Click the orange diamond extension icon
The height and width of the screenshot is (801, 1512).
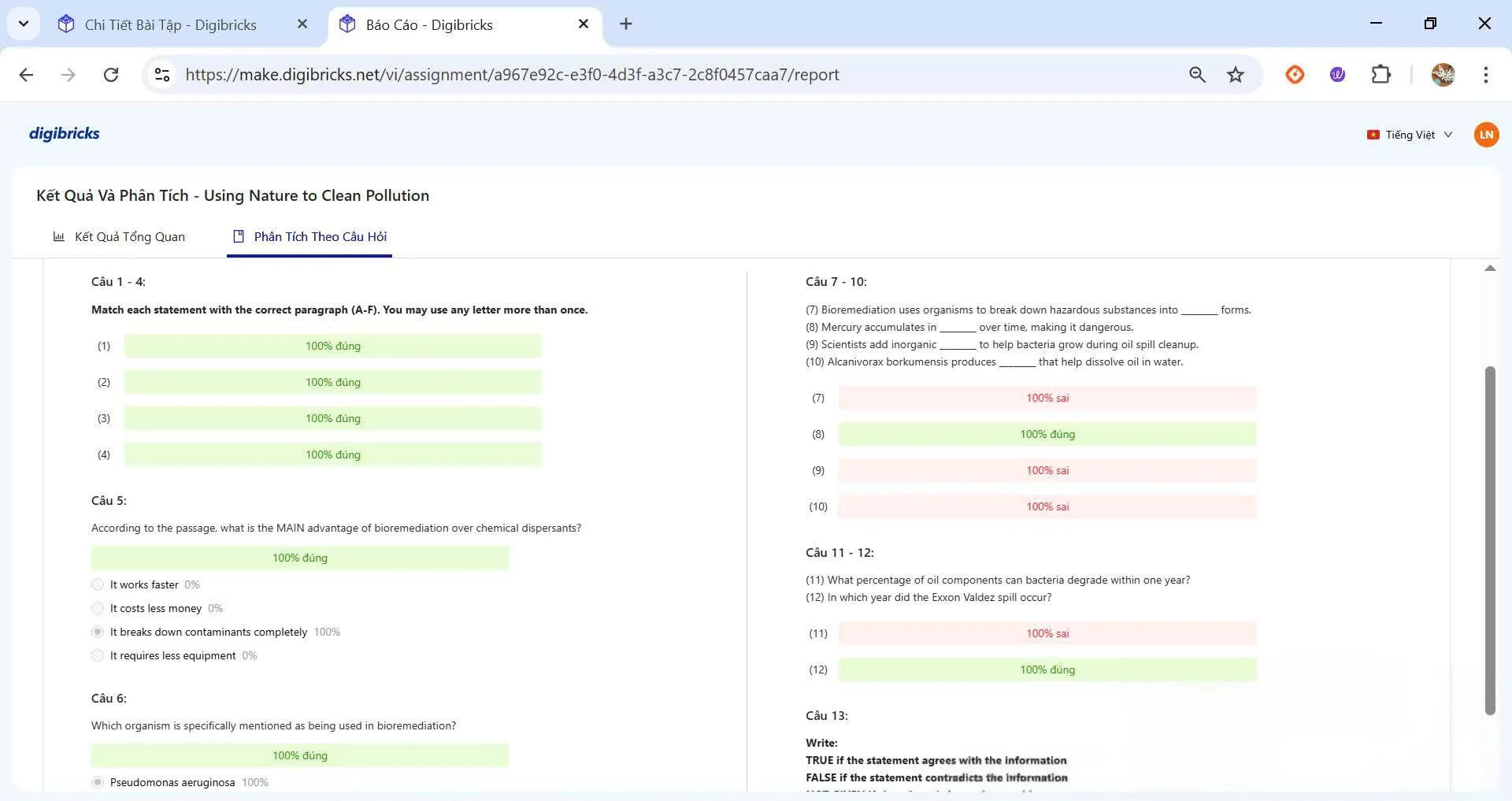(x=1295, y=75)
